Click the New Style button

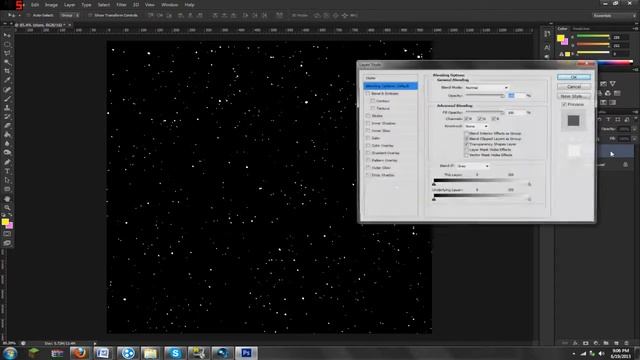pos(573,96)
